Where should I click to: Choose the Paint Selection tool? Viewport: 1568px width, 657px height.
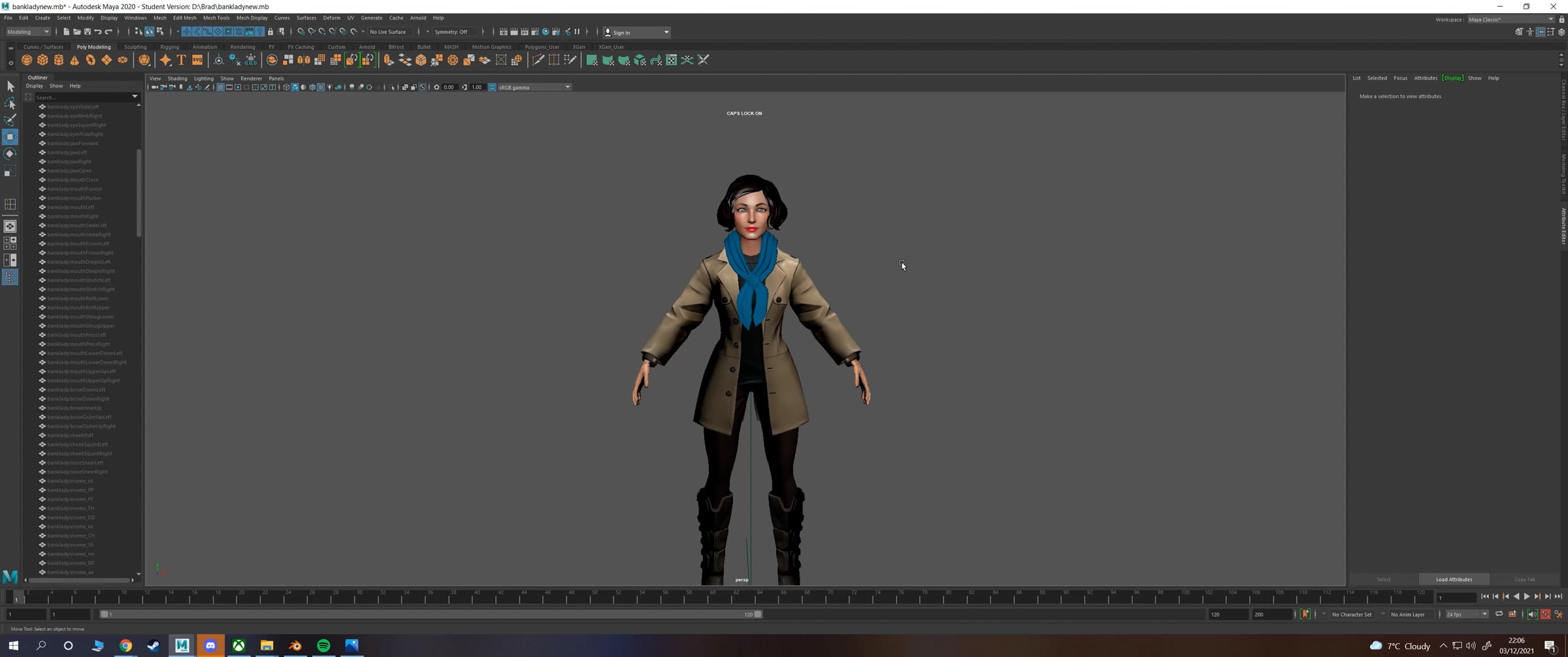coord(10,120)
